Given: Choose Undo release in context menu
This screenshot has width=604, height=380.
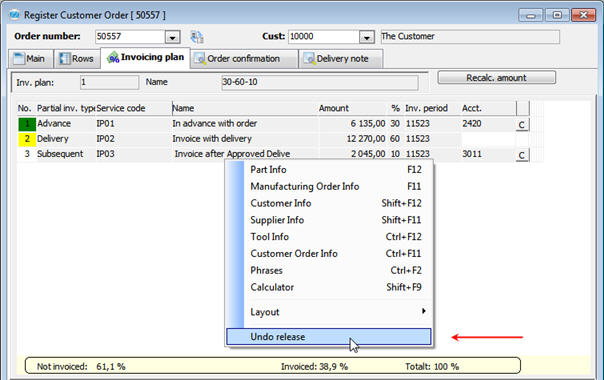Looking at the screenshot, I should pyautogui.click(x=329, y=337).
